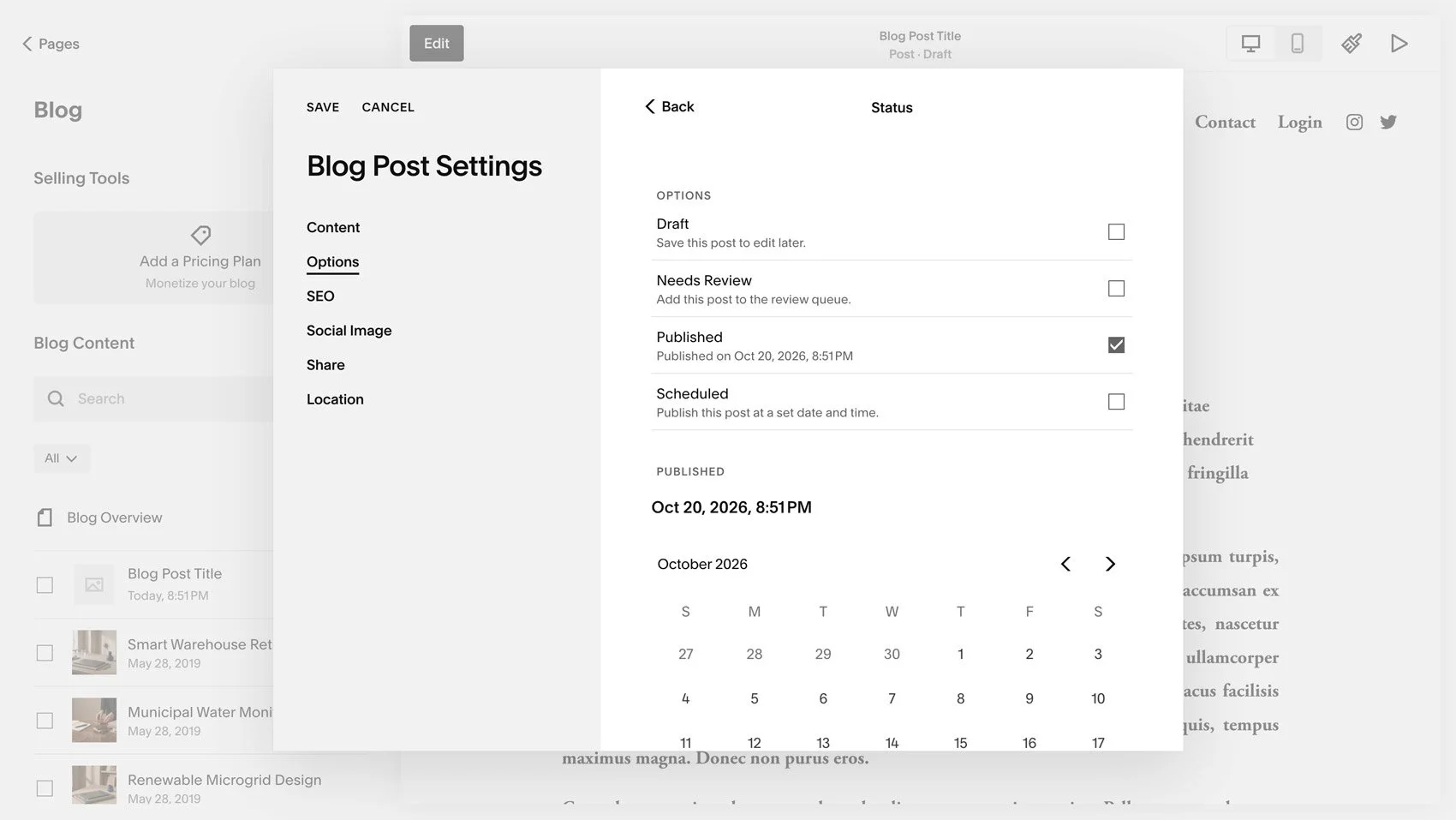Open Smart Warehouse post thumbnail
The image size is (1456, 820).
coord(94,652)
